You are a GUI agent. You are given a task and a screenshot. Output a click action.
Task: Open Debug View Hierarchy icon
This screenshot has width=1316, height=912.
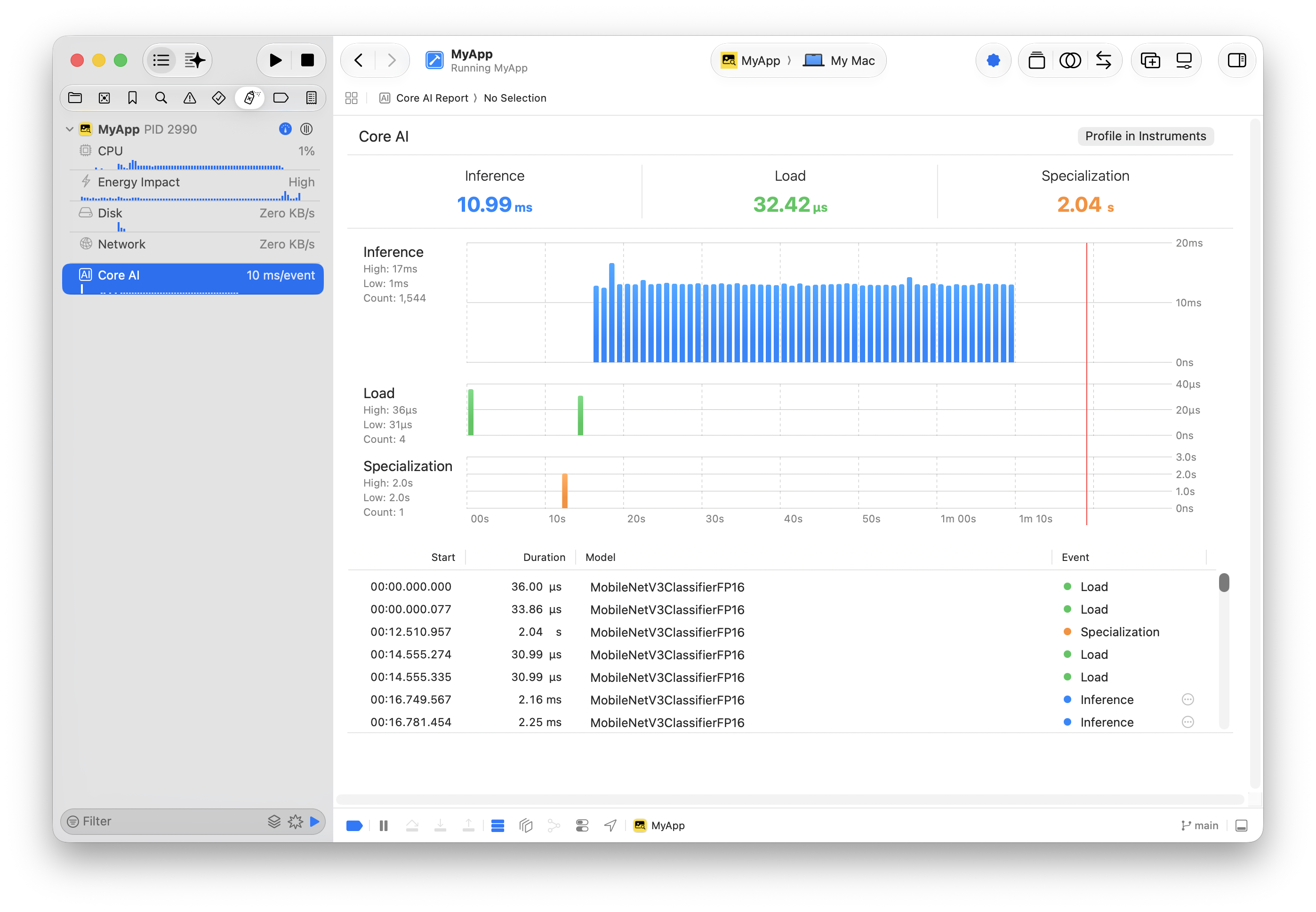click(x=526, y=826)
